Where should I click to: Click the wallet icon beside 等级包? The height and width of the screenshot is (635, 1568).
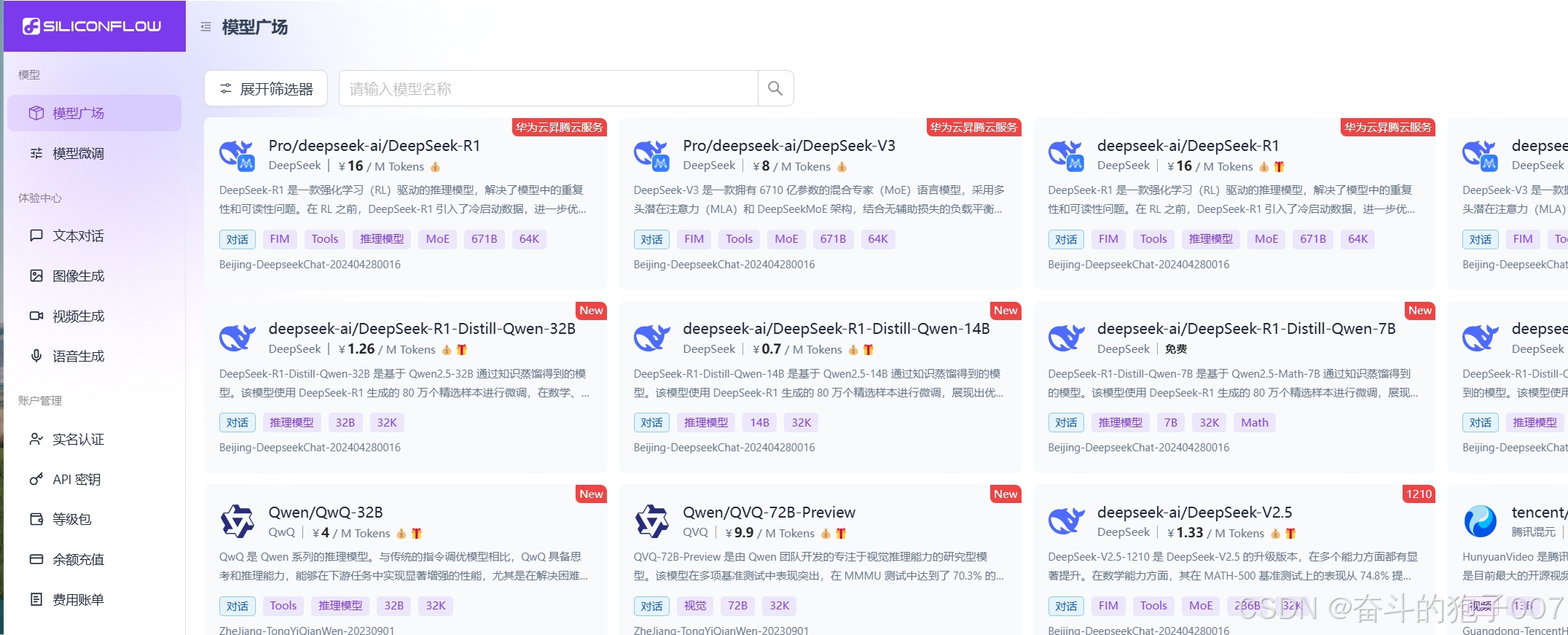36,519
